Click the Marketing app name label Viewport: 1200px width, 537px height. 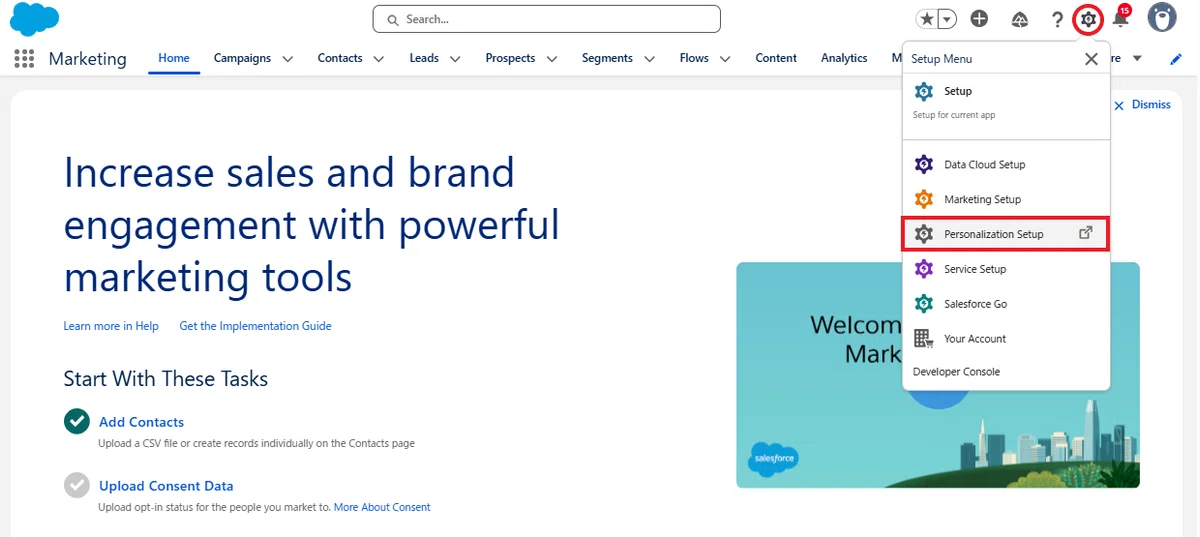(88, 59)
